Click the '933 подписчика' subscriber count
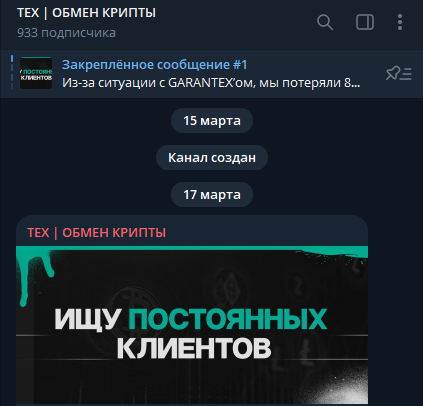Screen dimensions: 423x406 click(66, 33)
